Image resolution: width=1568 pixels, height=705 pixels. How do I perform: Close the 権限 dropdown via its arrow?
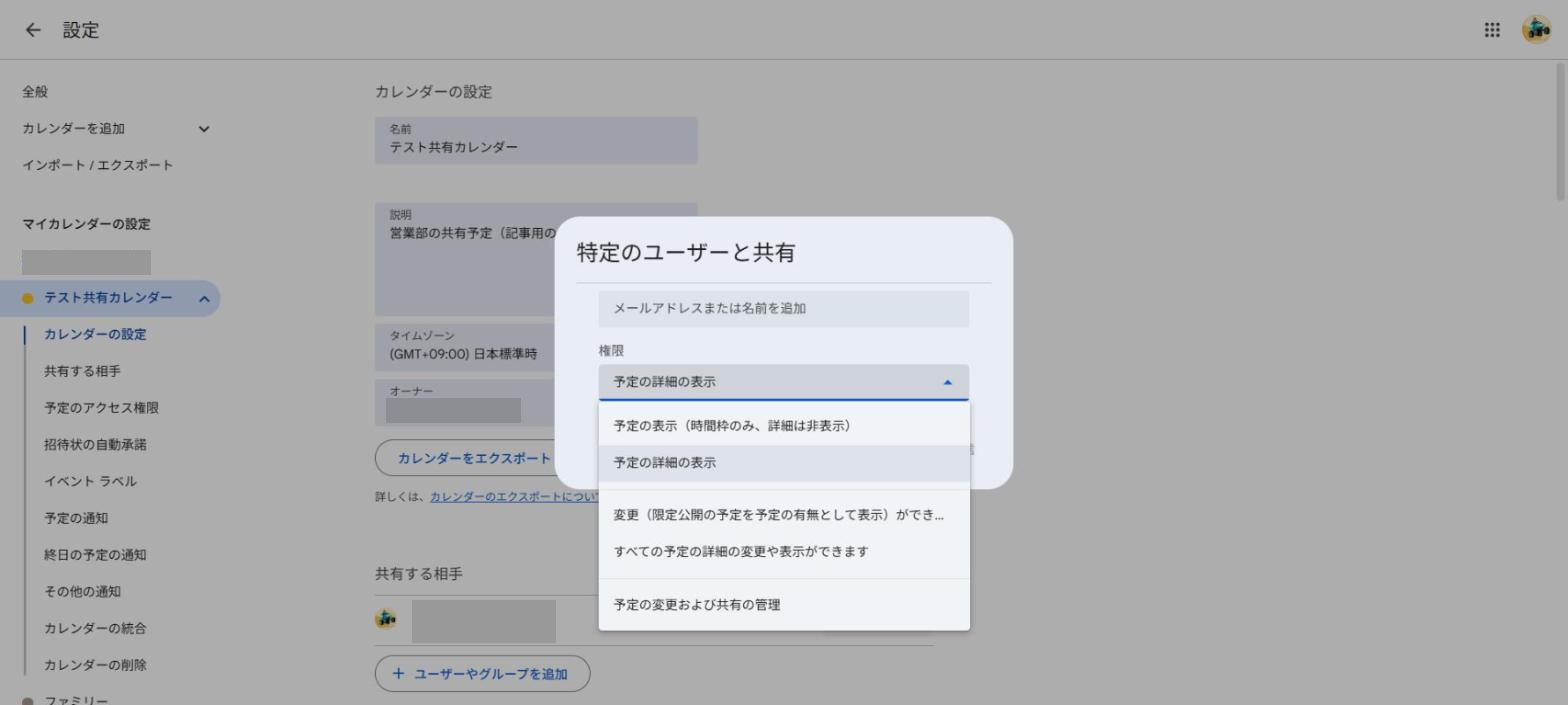(x=947, y=382)
